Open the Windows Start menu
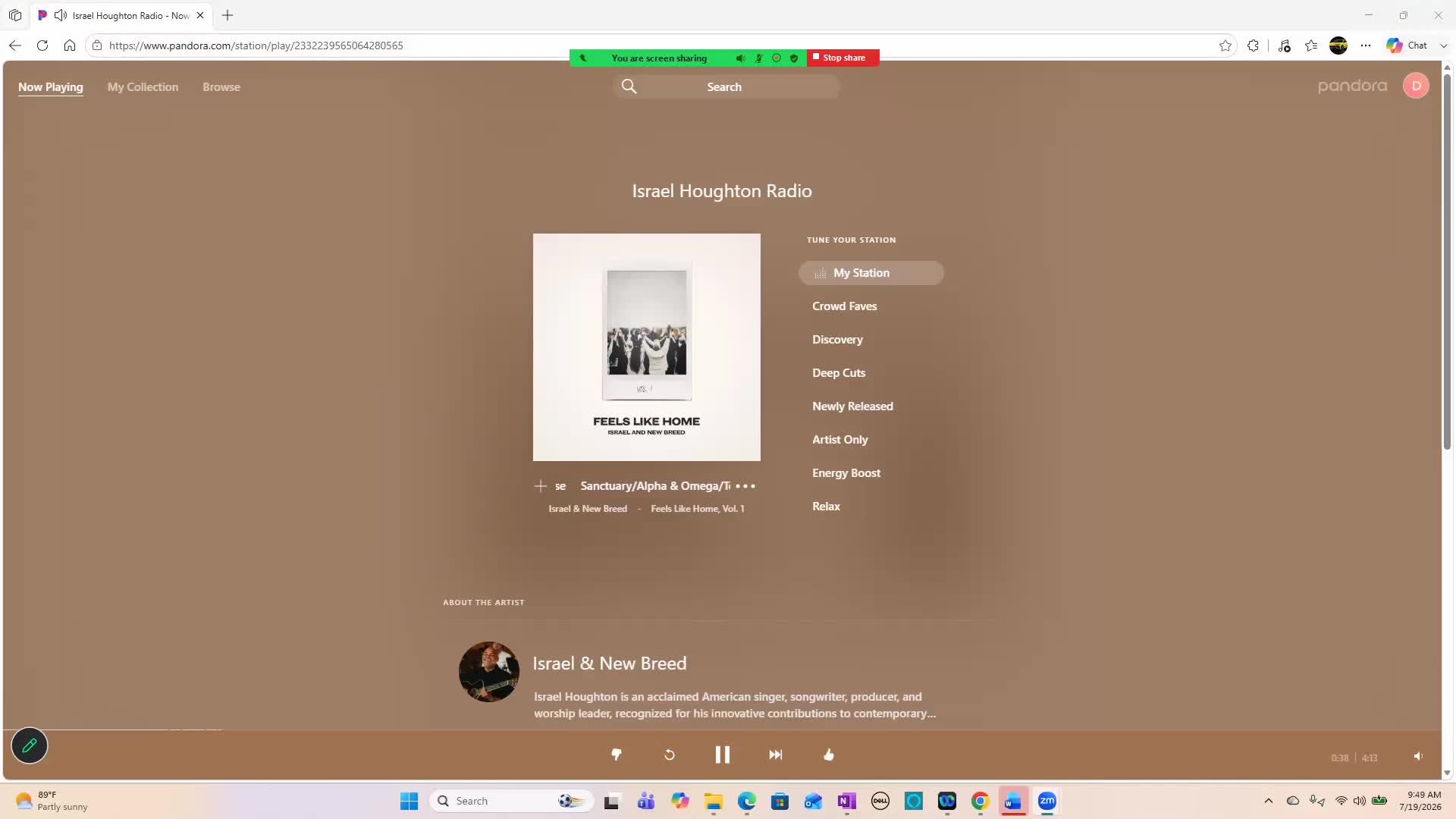The image size is (1456, 819). click(409, 801)
